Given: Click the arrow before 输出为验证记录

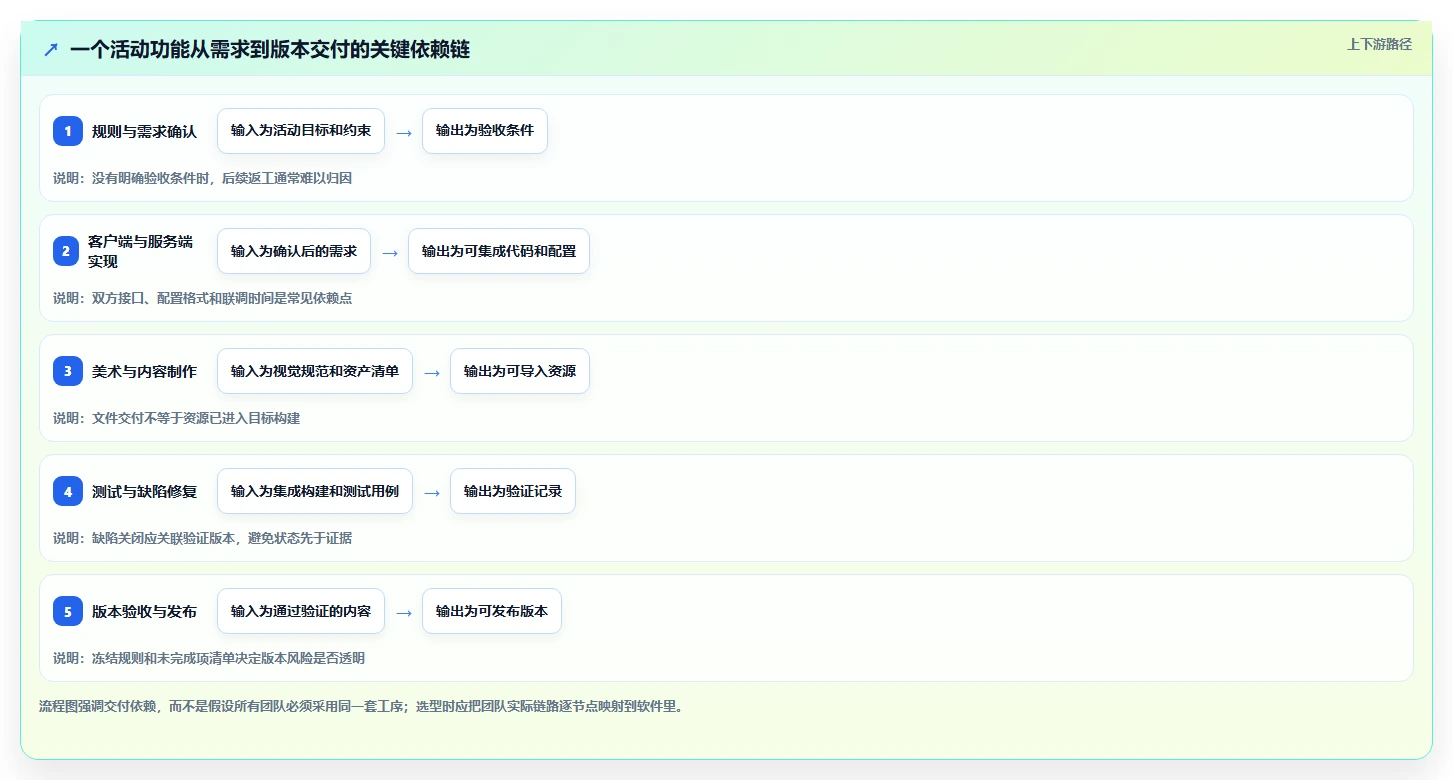Looking at the screenshot, I should coord(432,492).
